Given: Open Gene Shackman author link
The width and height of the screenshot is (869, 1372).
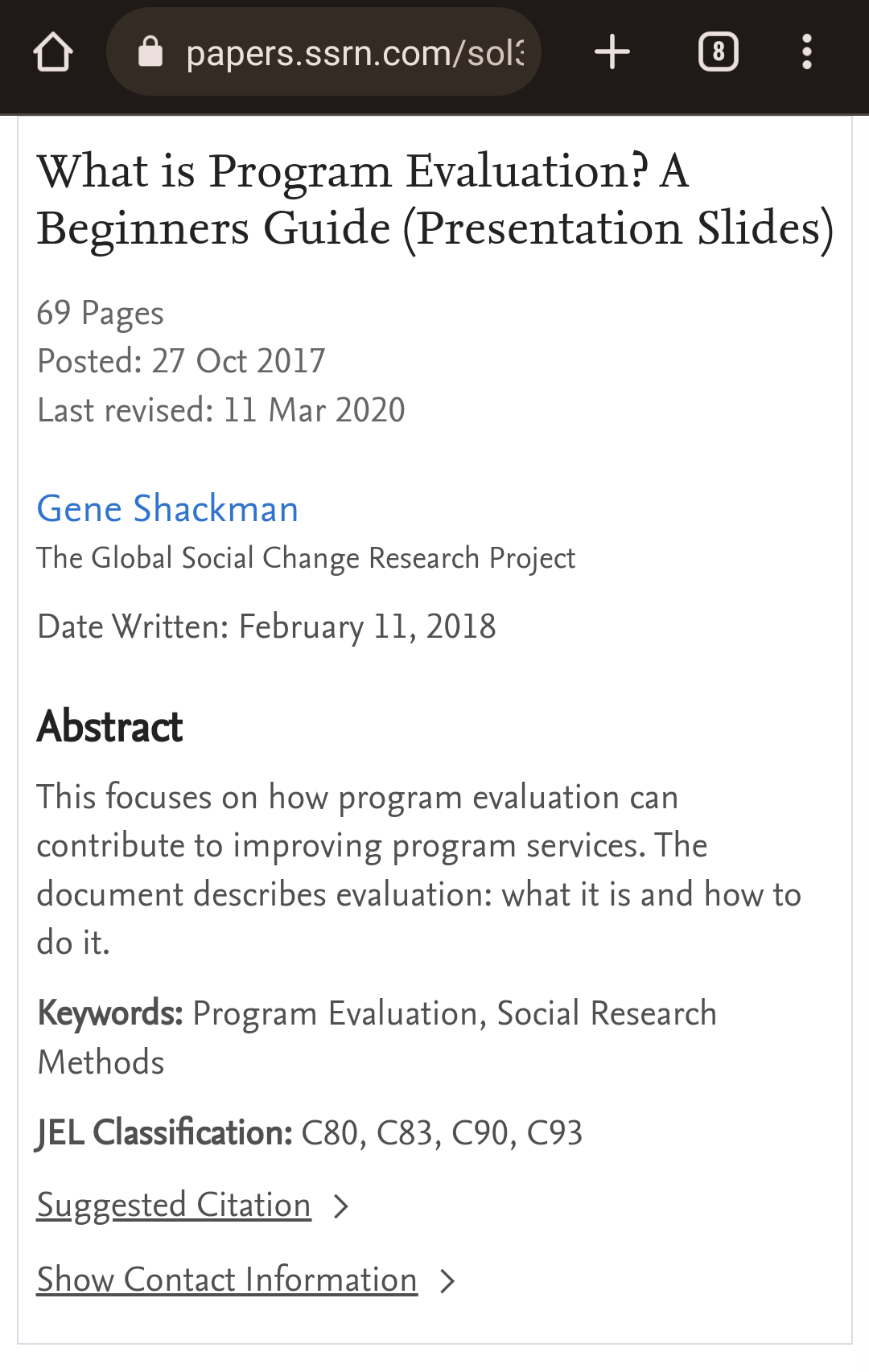Looking at the screenshot, I should pos(167,509).
